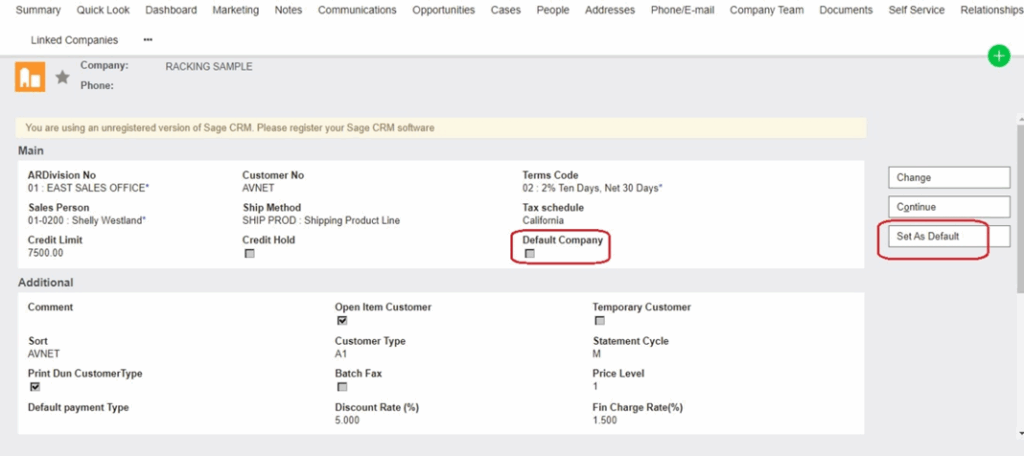The image size is (1024, 456).
Task: Click the Continue button
Action: click(x=948, y=207)
